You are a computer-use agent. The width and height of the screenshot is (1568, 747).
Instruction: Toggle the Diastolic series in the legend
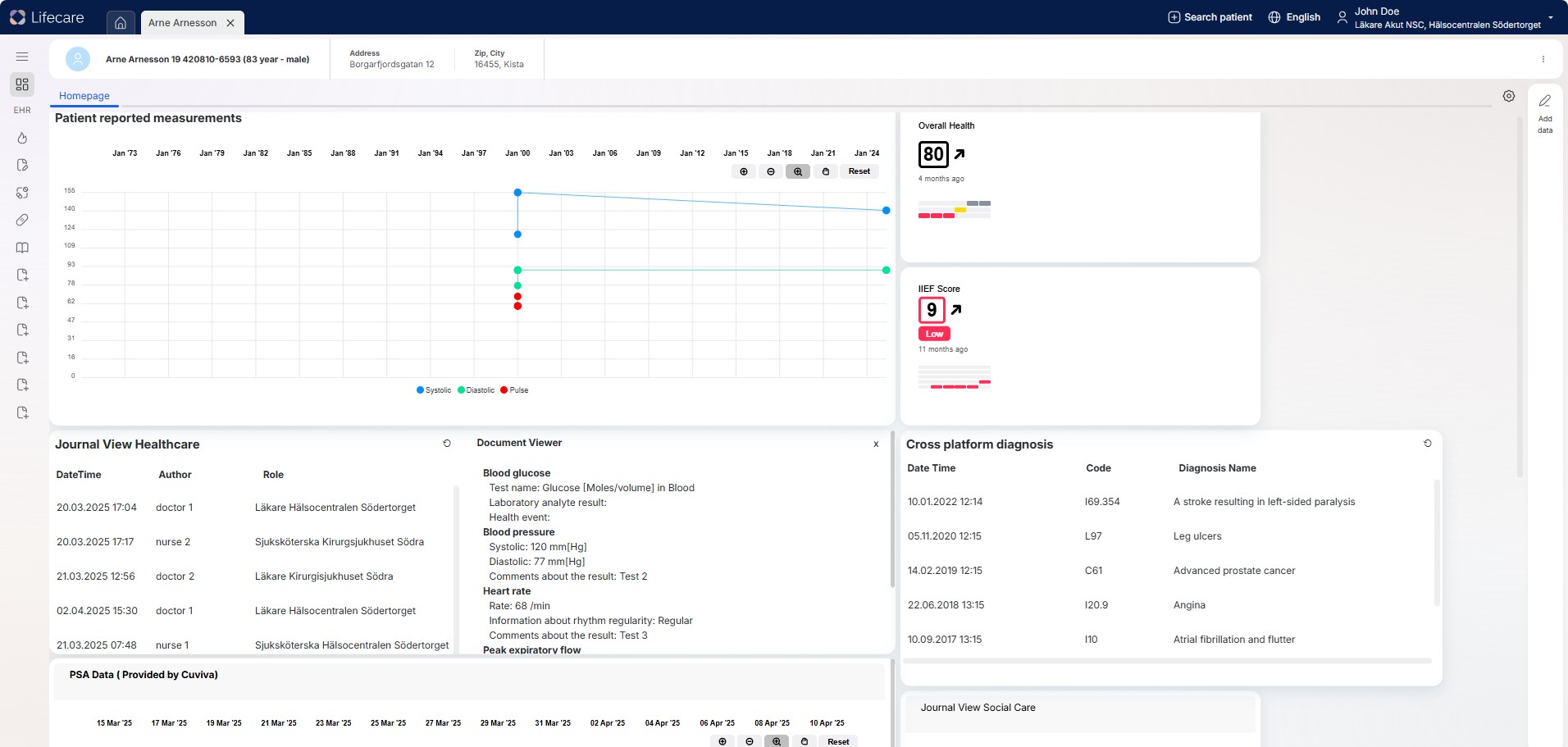pyautogui.click(x=476, y=390)
